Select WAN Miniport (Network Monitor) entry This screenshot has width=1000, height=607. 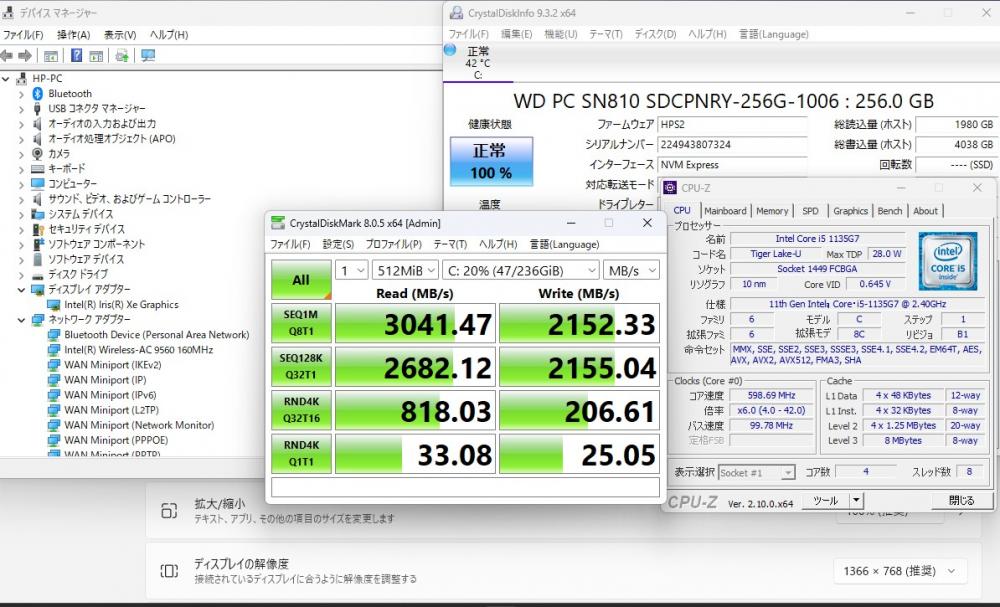tap(139, 425)
